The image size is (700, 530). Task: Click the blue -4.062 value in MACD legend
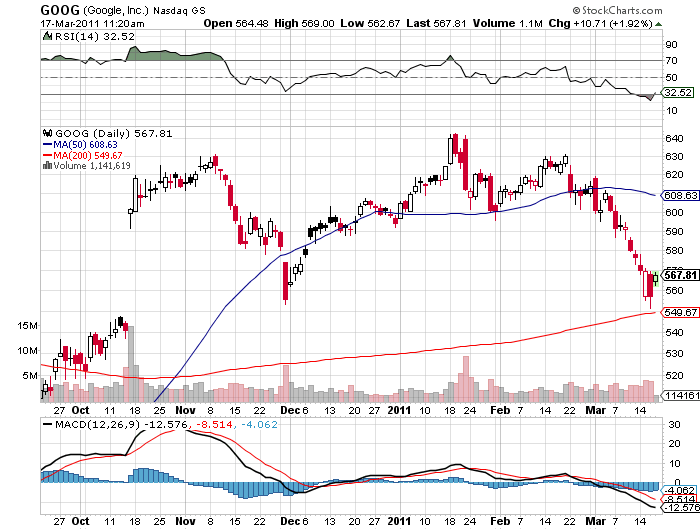click(x=259, y=424)
